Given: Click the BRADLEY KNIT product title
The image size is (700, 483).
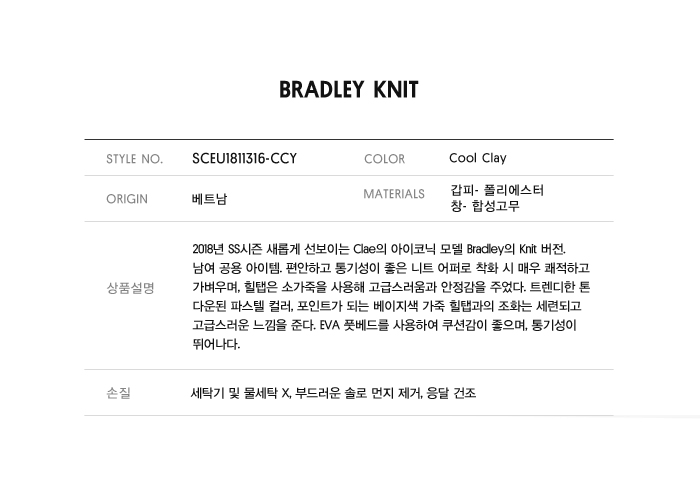Looking at the screenshot, I should click(x=349, y=90).
